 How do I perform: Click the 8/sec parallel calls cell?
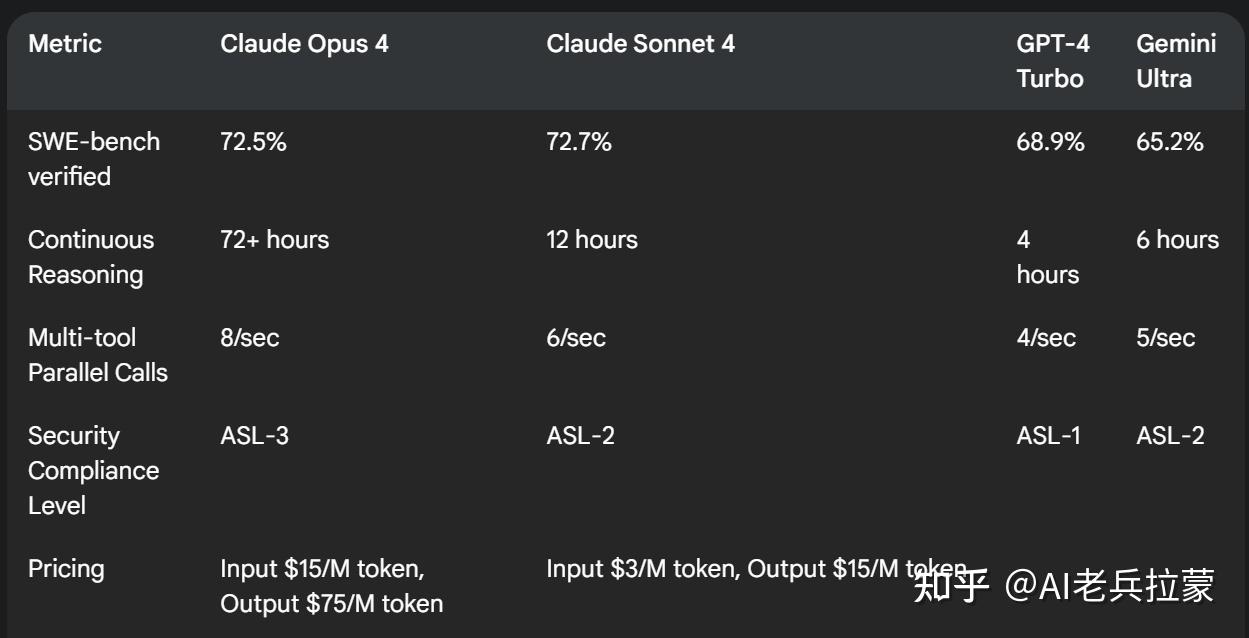250,338
